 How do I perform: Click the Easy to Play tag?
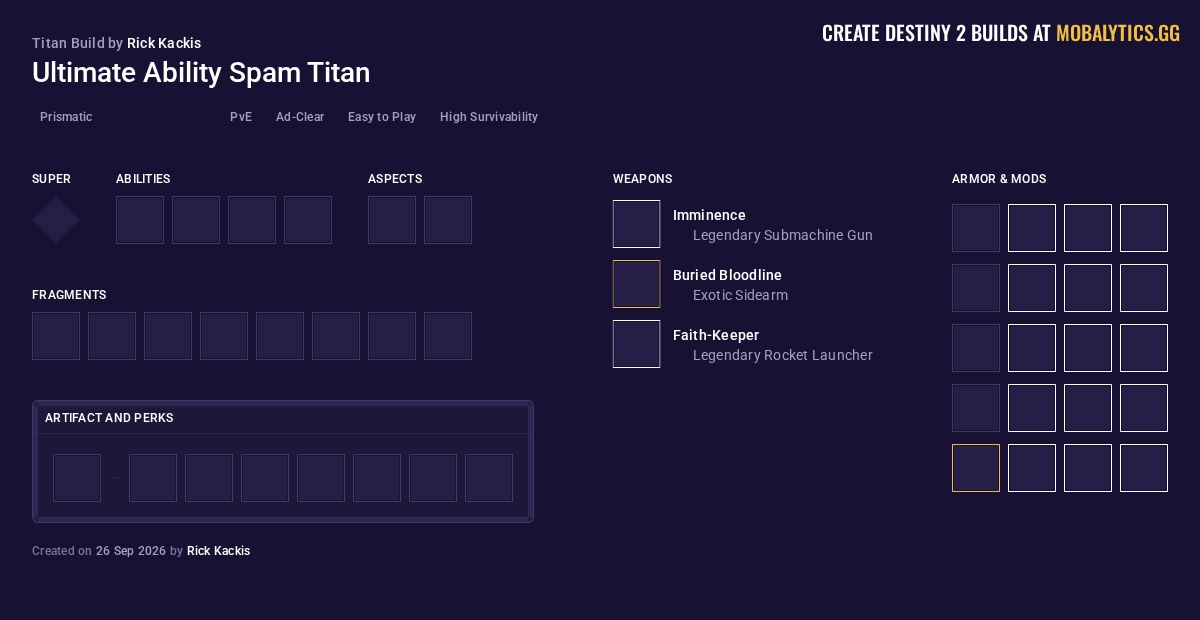coord(382,117)
